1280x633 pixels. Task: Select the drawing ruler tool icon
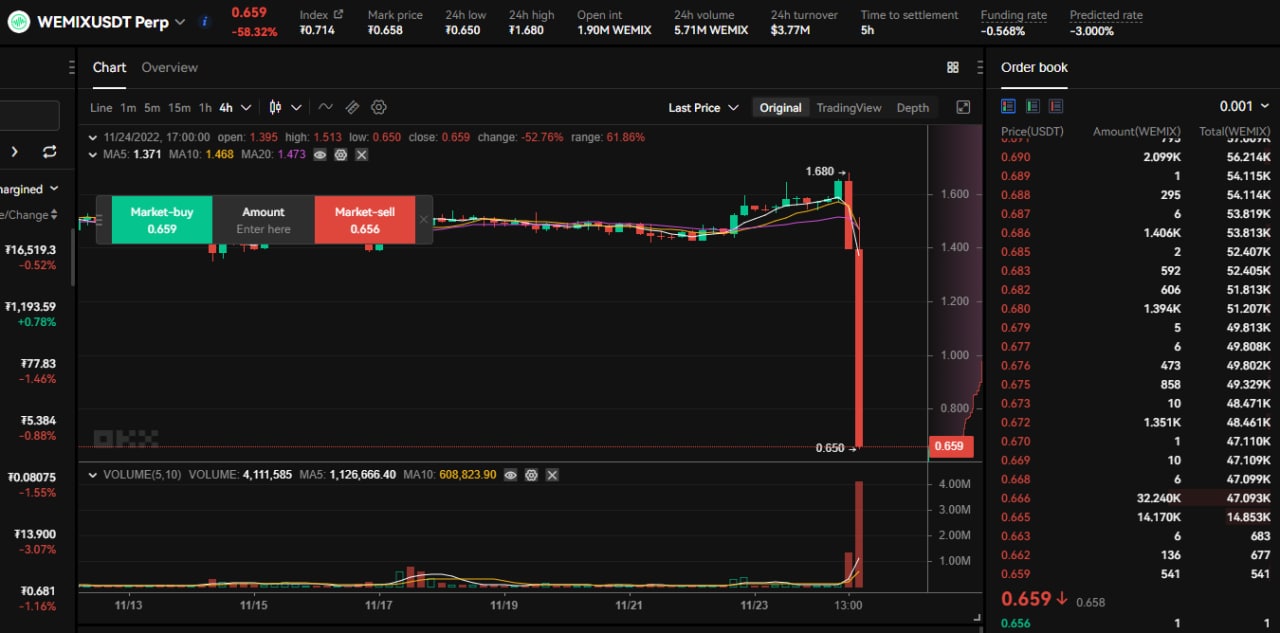point(352,107)
